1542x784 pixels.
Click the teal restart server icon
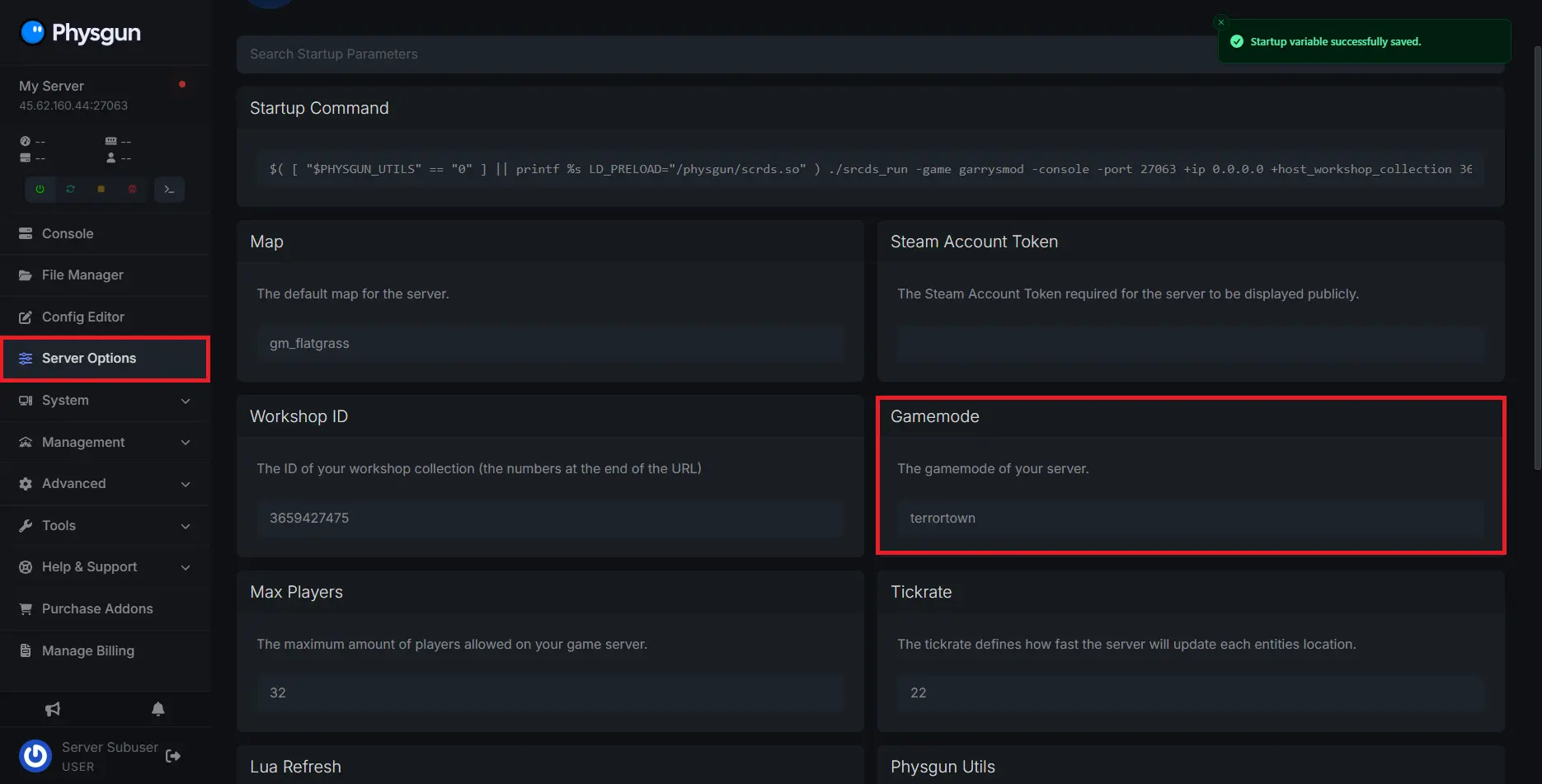point(70,190)
